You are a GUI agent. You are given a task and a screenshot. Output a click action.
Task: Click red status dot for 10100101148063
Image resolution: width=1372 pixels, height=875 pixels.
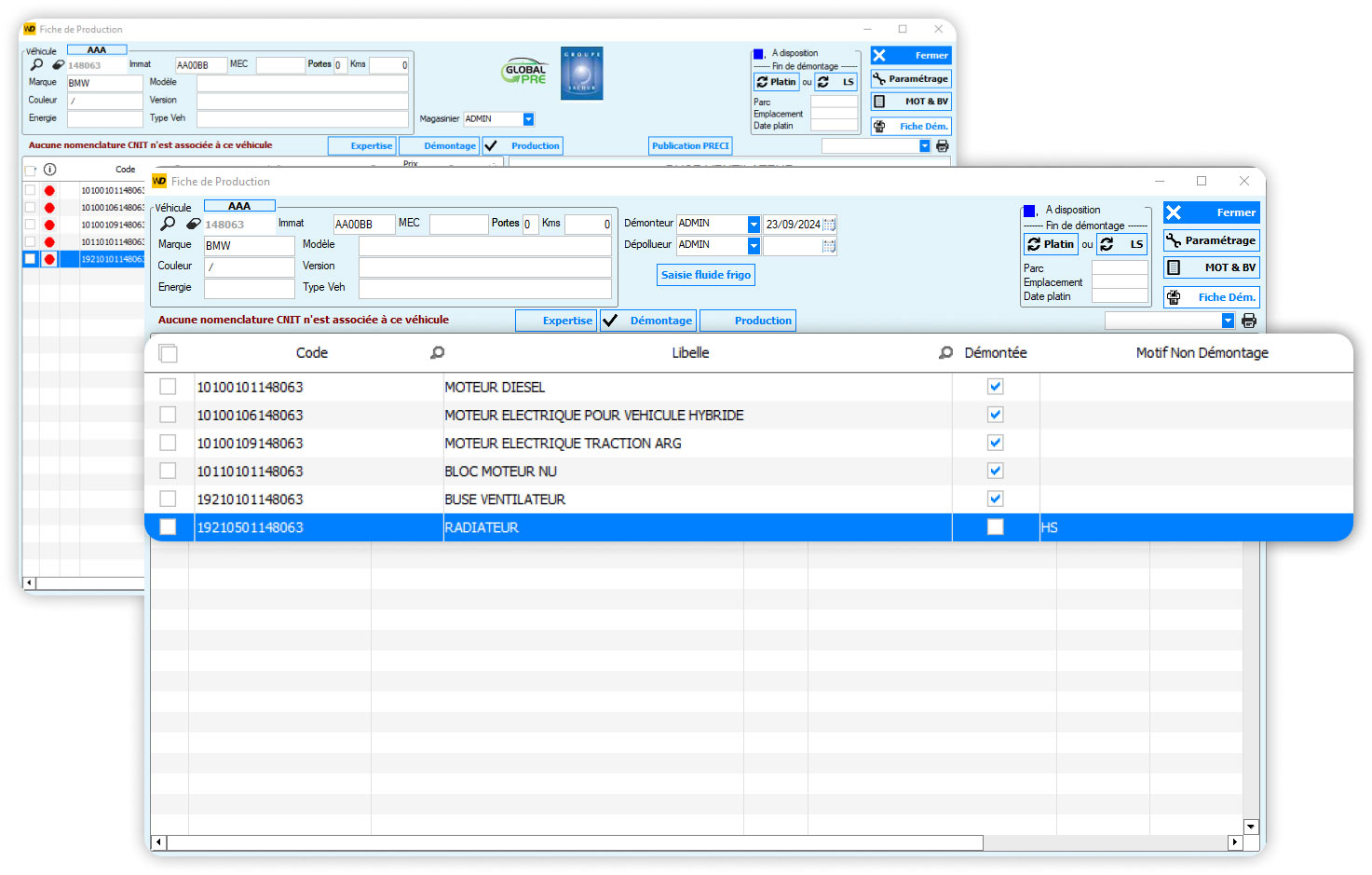click(49, 191)
